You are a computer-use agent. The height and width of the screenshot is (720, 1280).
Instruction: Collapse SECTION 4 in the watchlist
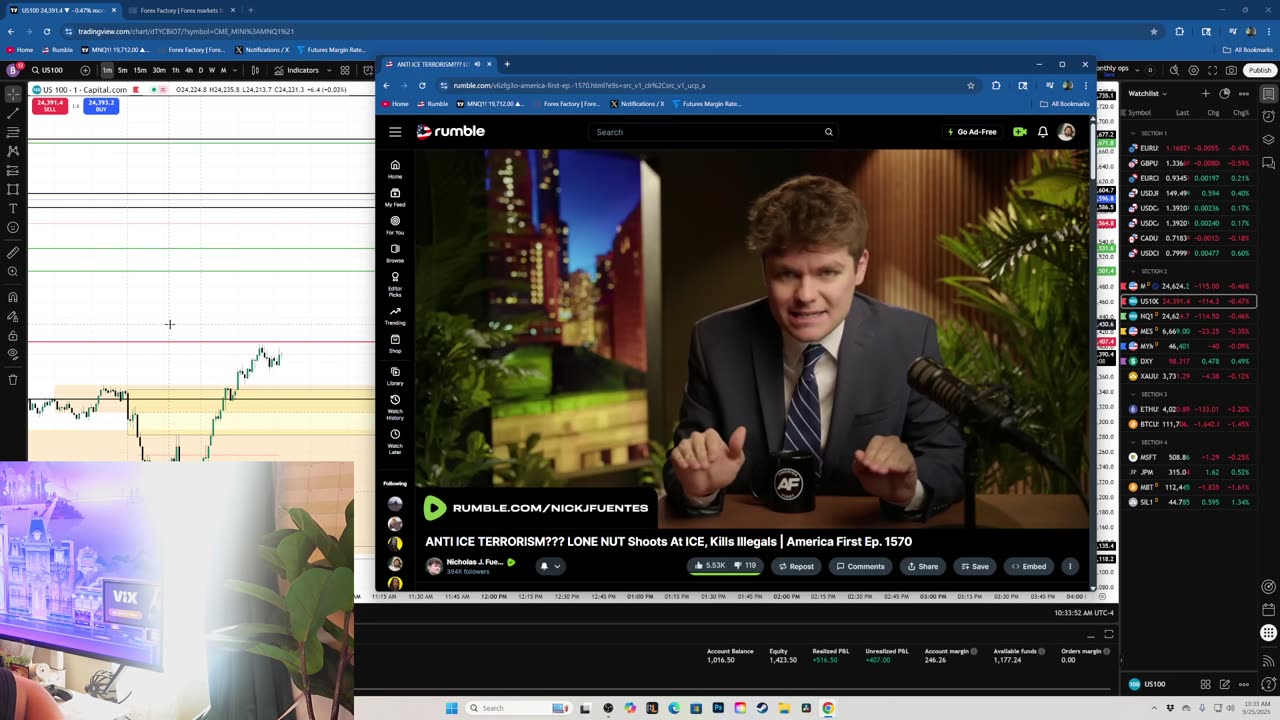point(1133,442)
